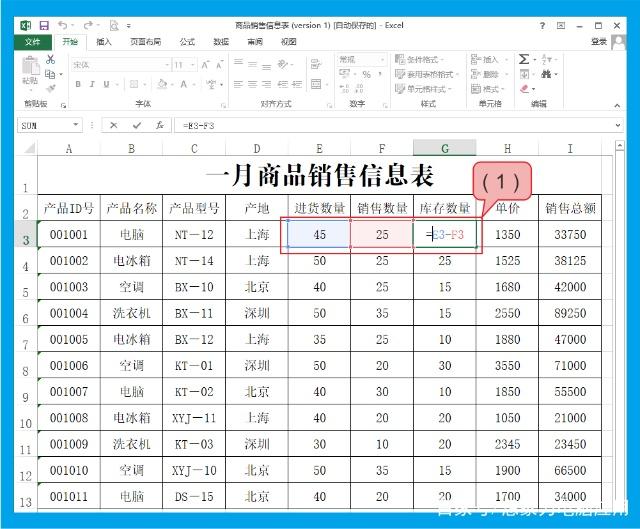Open the 文件 (File) tab
Screen dimensions: 640x529
[33, 42]
